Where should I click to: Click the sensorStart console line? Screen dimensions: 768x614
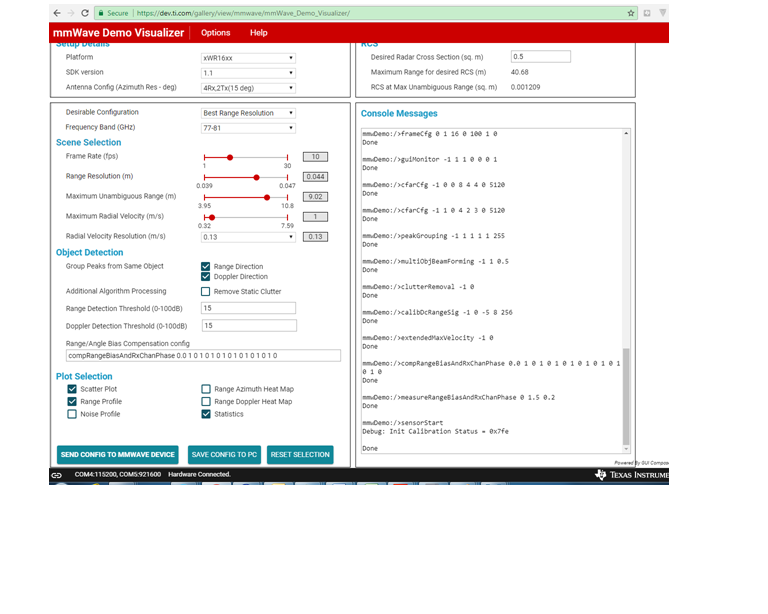click(x=403, y=423)
